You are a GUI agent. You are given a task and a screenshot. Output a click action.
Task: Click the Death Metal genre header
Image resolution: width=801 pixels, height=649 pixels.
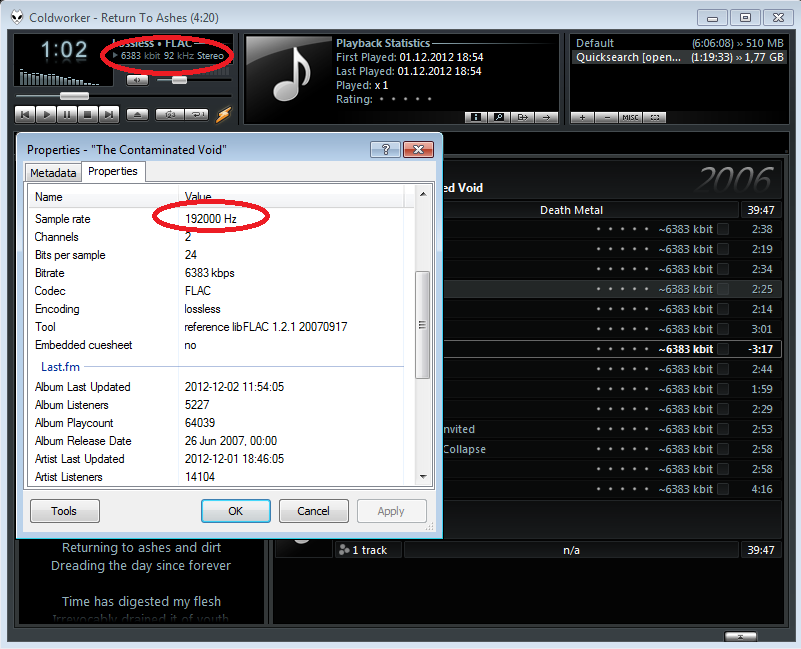pos(571,210)
